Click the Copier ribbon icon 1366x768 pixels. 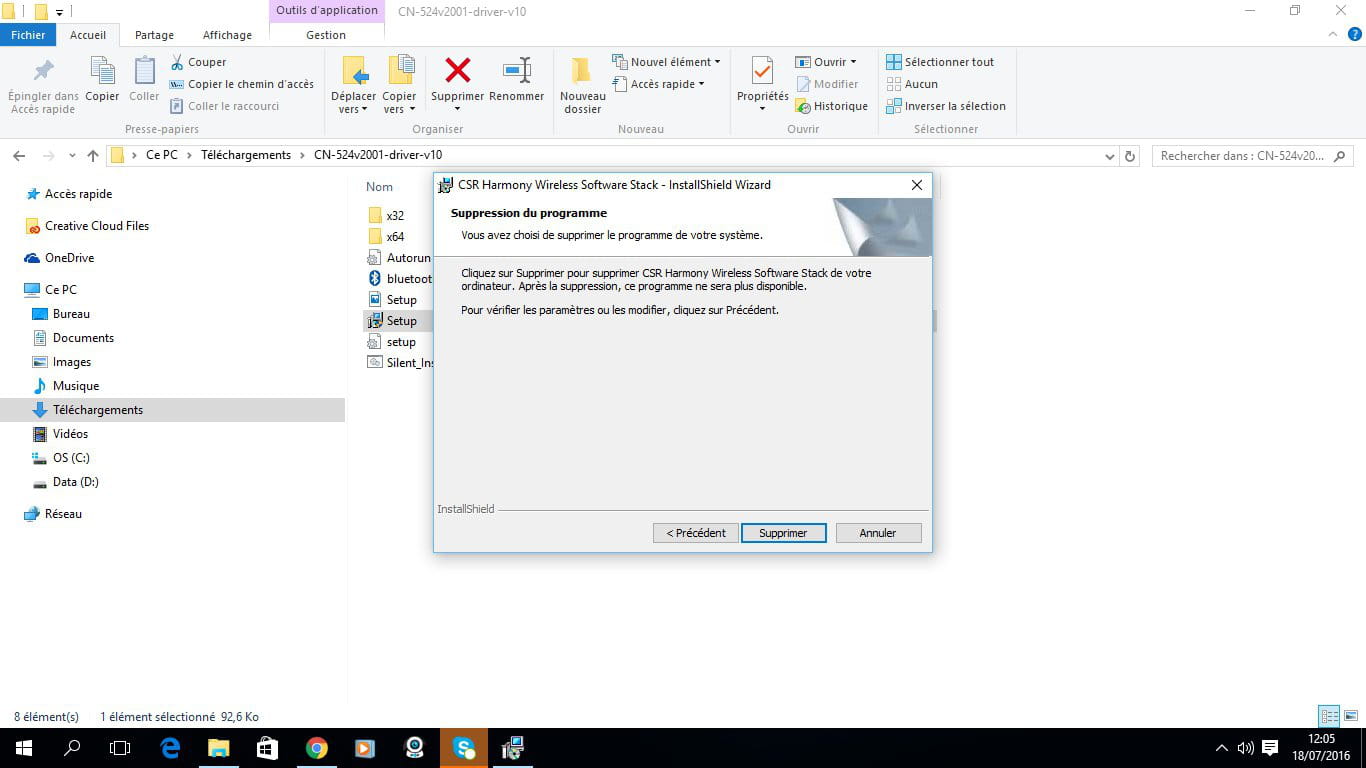102,71
